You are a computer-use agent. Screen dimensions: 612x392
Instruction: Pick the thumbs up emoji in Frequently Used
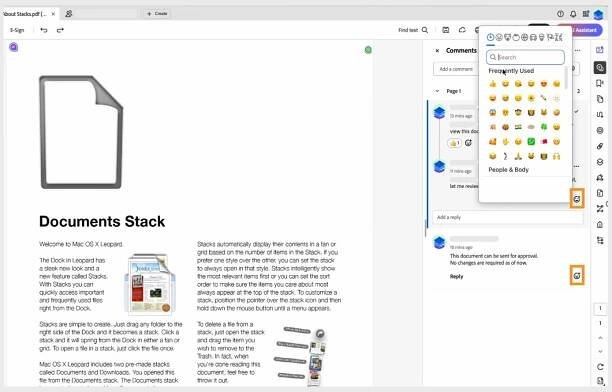point(493,84)
